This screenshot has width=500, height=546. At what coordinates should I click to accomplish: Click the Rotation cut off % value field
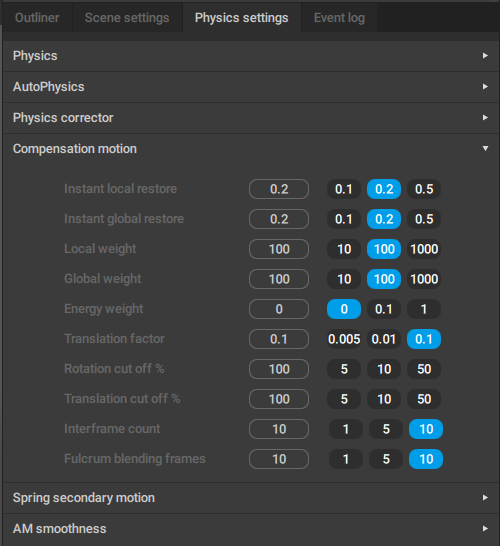point(279,369)
